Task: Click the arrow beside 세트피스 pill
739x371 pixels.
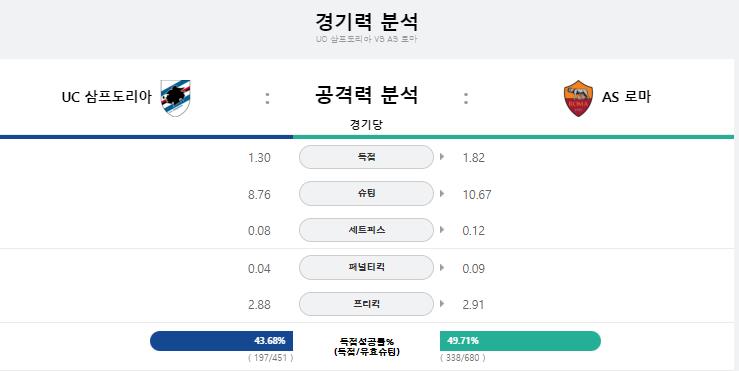Action: pyautogui.click(x=442, y=230)
